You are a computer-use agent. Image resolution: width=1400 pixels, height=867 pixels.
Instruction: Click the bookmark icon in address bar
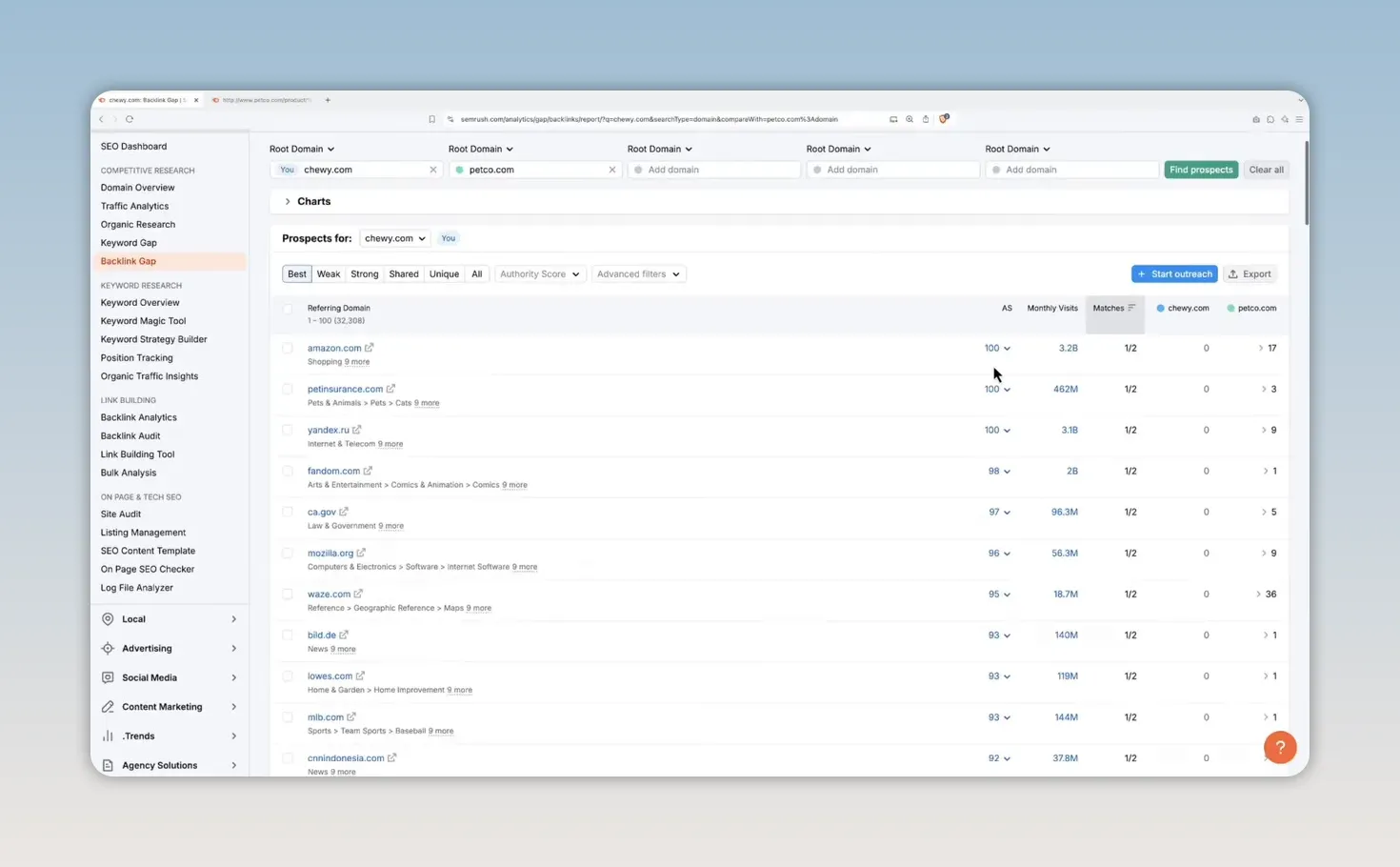pos(431,119)
